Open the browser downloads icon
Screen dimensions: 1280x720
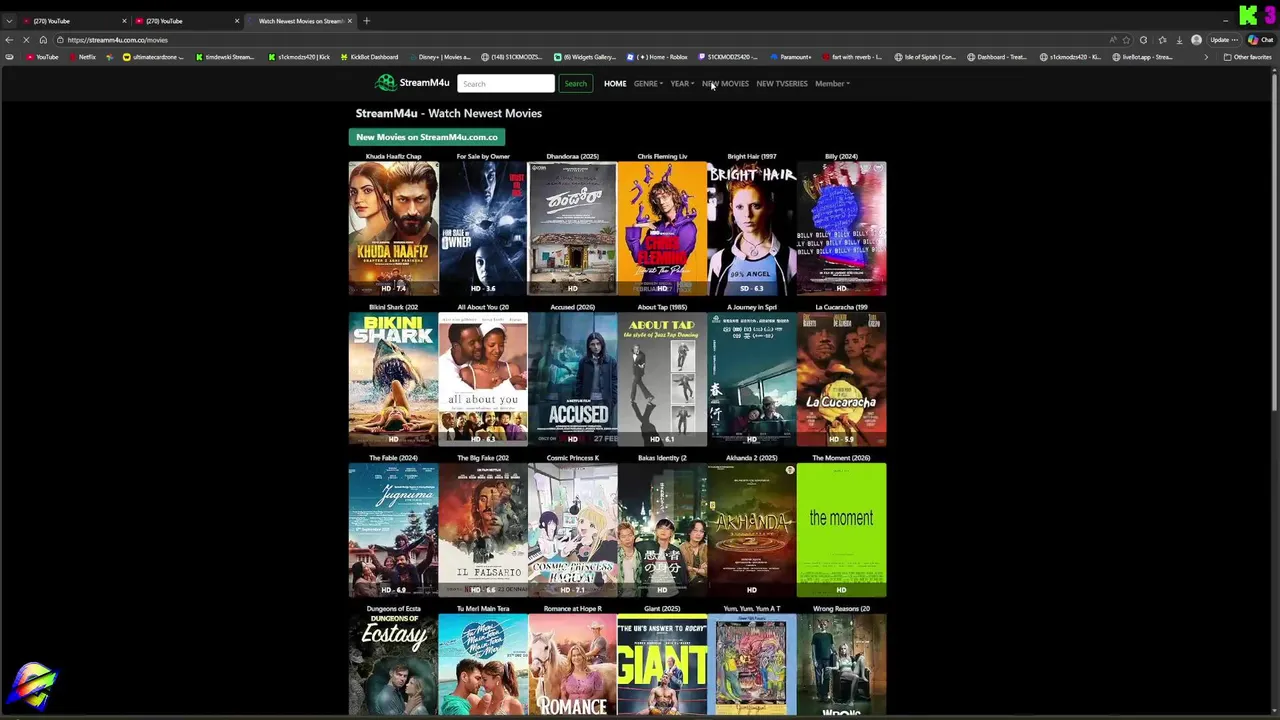pyautogui.click(x=1179, y=40)
